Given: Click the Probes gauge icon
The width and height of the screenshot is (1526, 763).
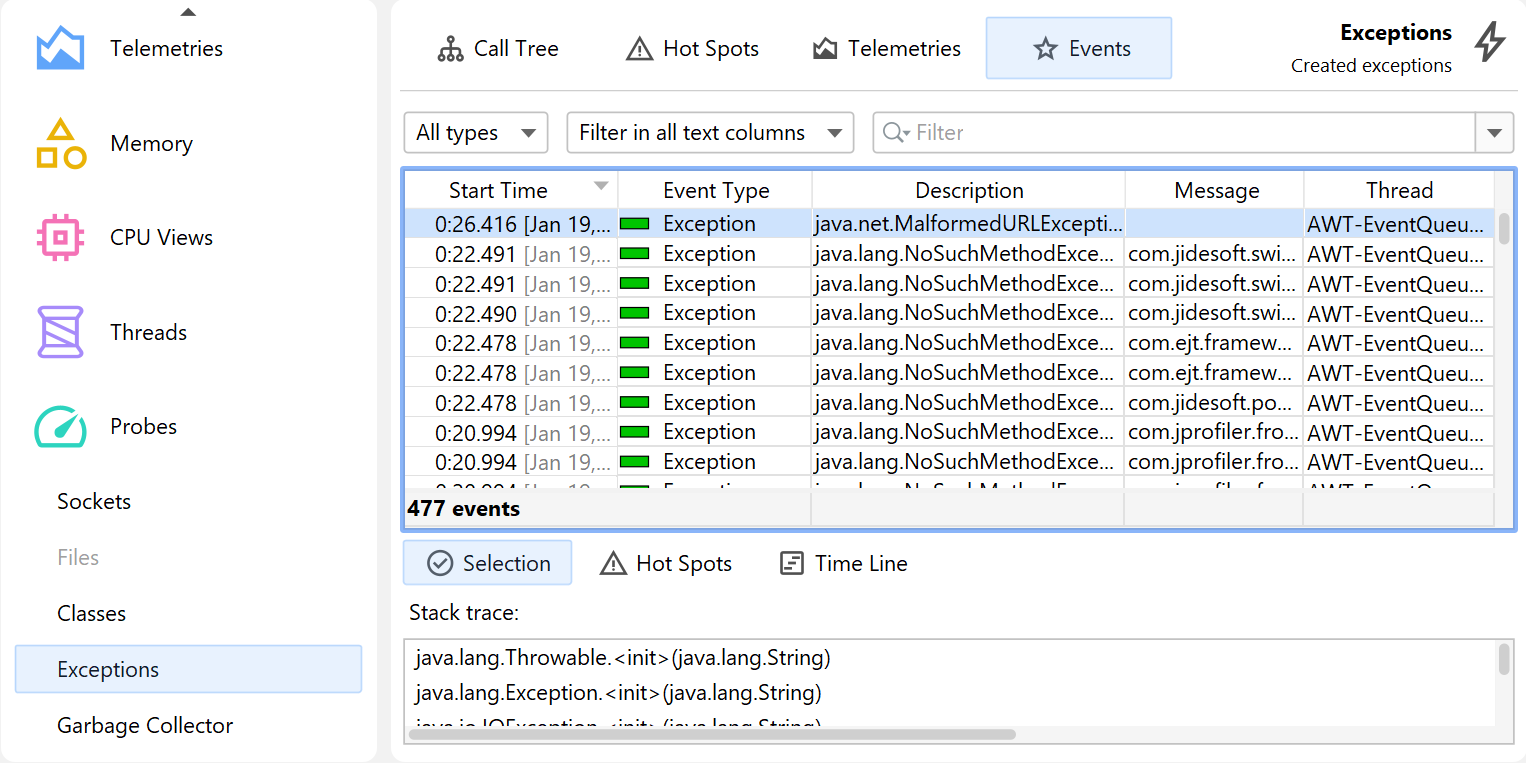Looking at the screenshot, I should click(x=60, y=427).
